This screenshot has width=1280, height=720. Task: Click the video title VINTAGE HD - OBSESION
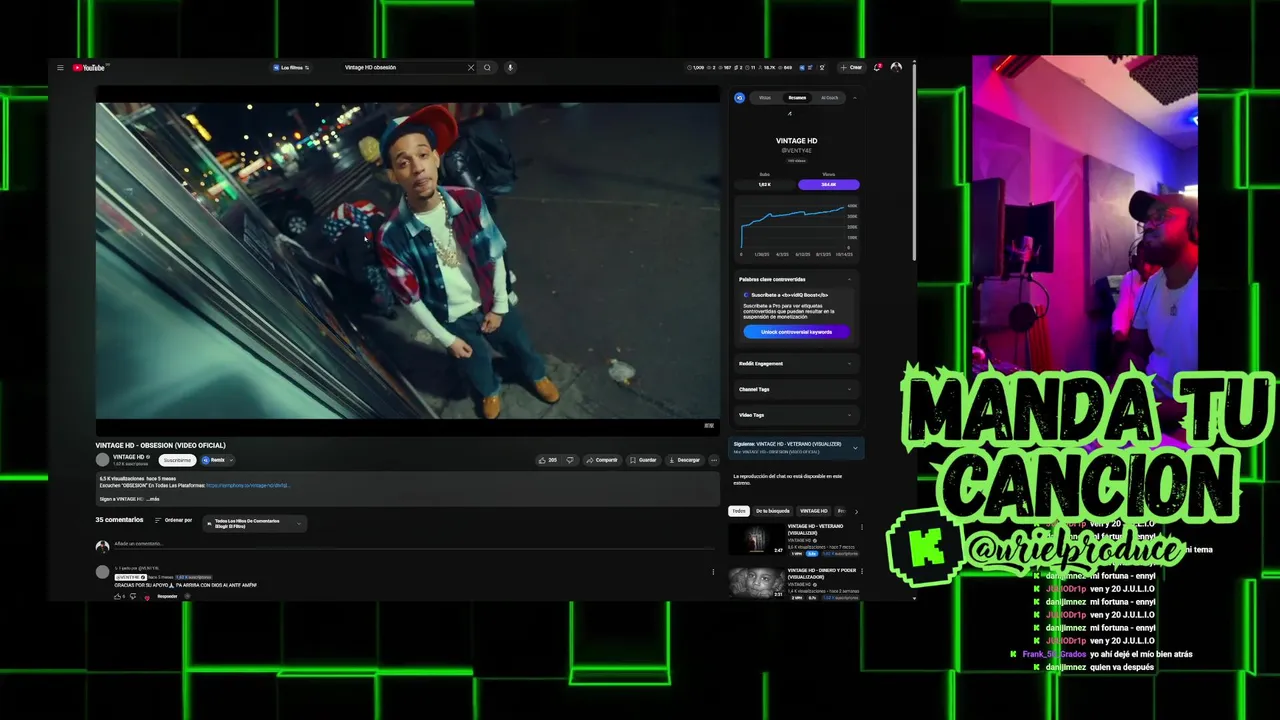160,445
